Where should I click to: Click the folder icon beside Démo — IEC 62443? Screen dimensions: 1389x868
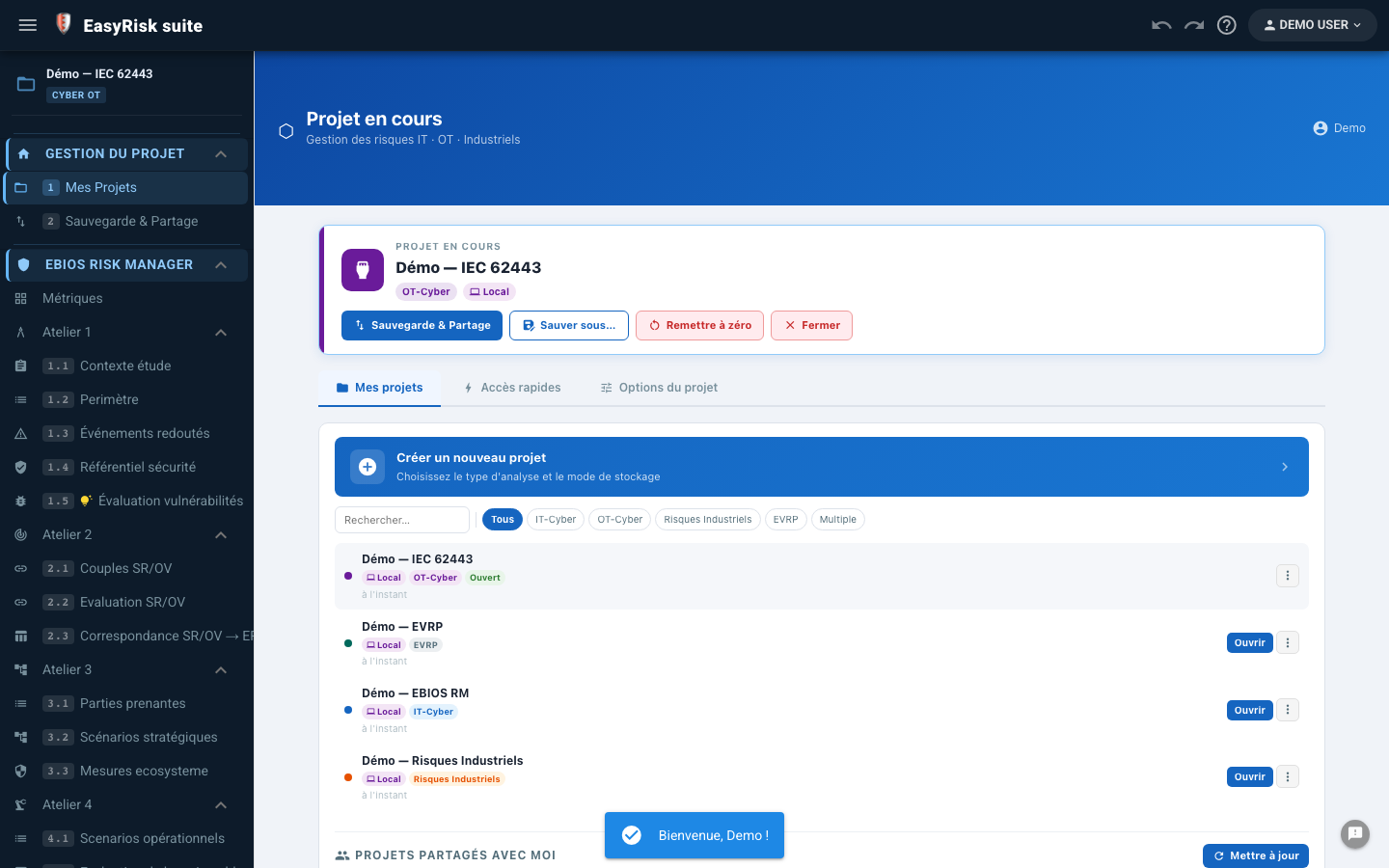(26, 84)
